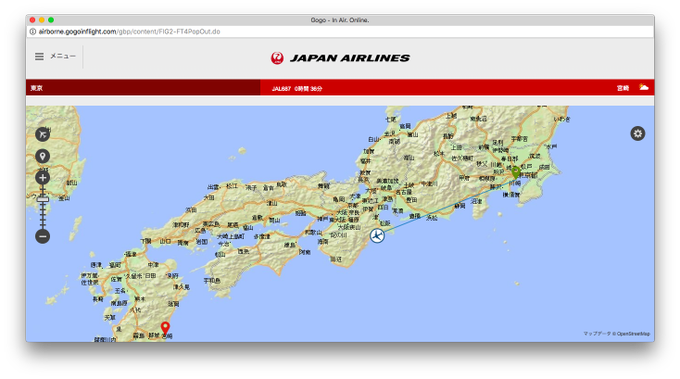The width and height of the screenshot is (680, 379).
Task: Open the hamburger menu icon
Action: (x=39, y=56)
